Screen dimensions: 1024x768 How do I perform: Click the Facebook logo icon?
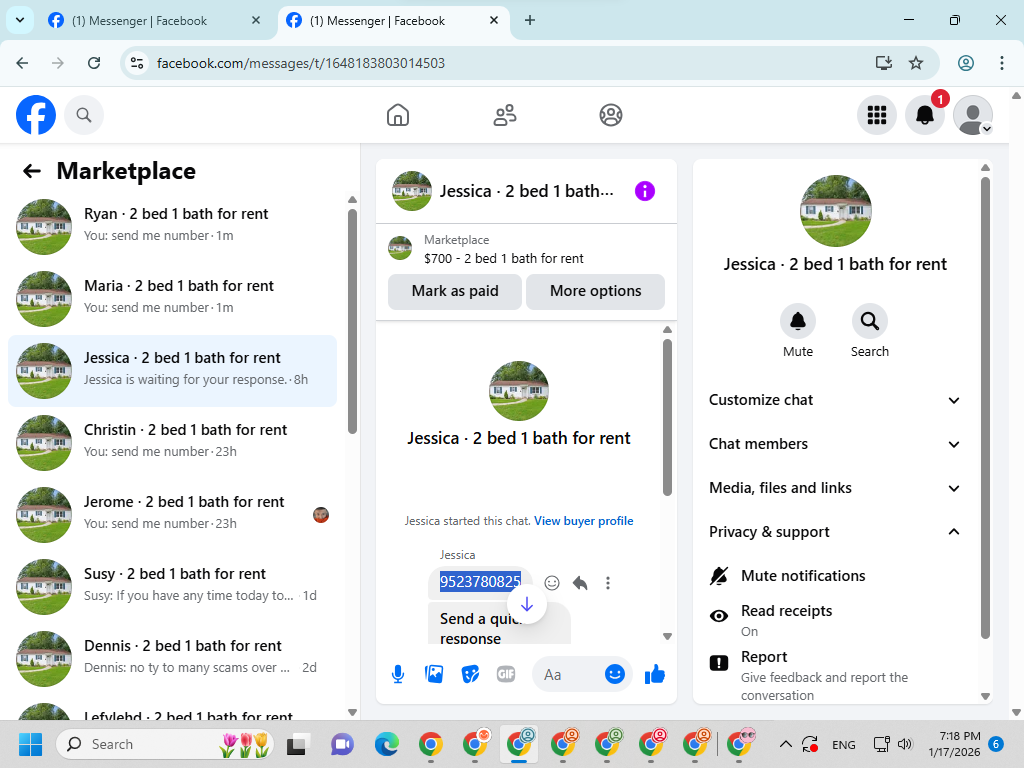click(x=36, y=115)
